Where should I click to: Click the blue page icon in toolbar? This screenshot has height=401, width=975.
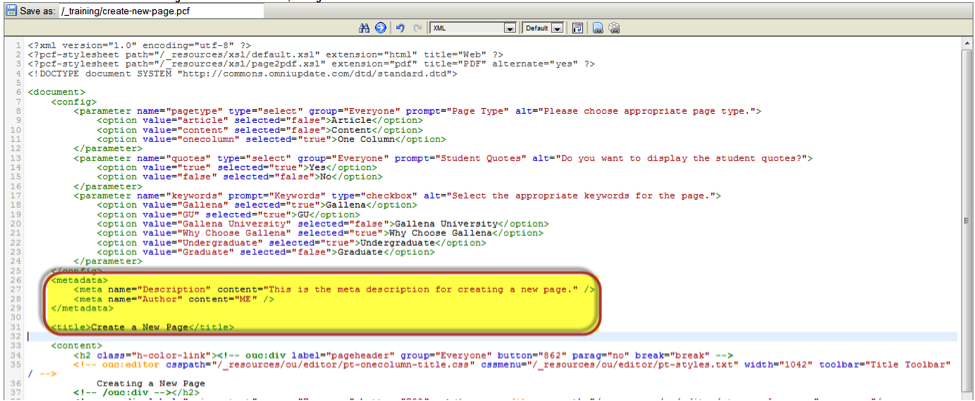click(597, 28)
